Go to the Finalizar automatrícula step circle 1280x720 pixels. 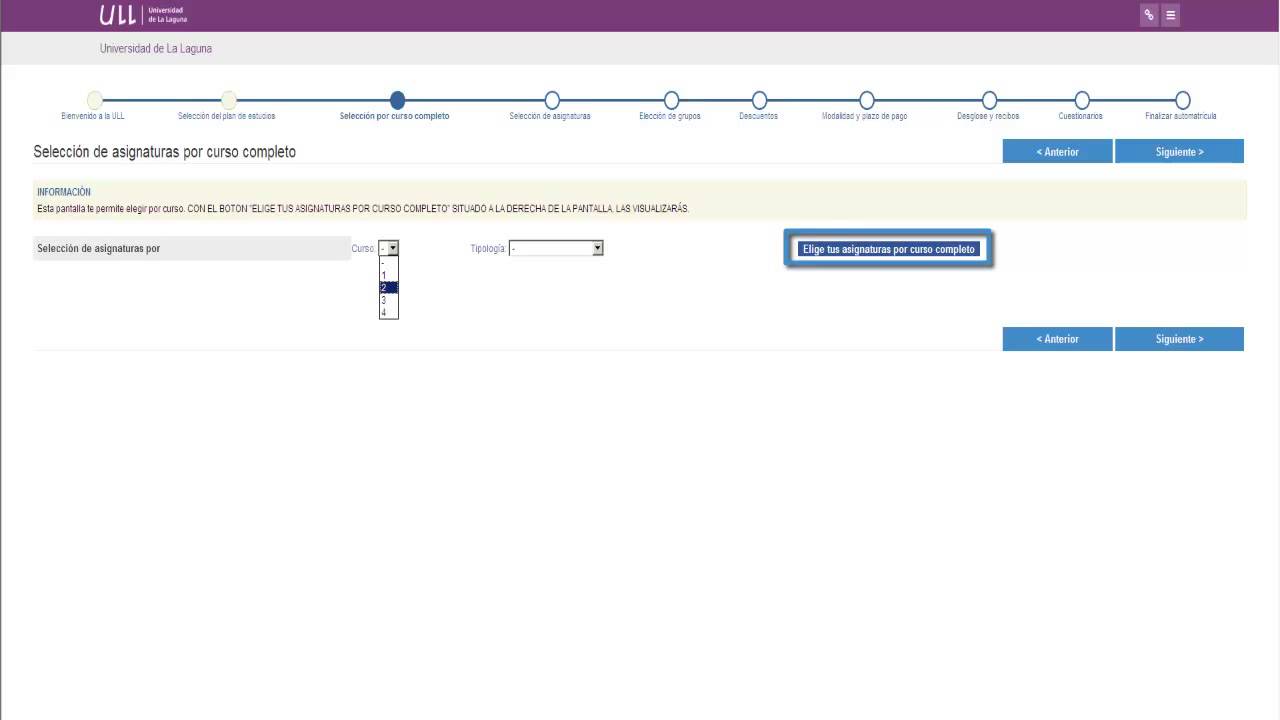tap(1183, 99)
